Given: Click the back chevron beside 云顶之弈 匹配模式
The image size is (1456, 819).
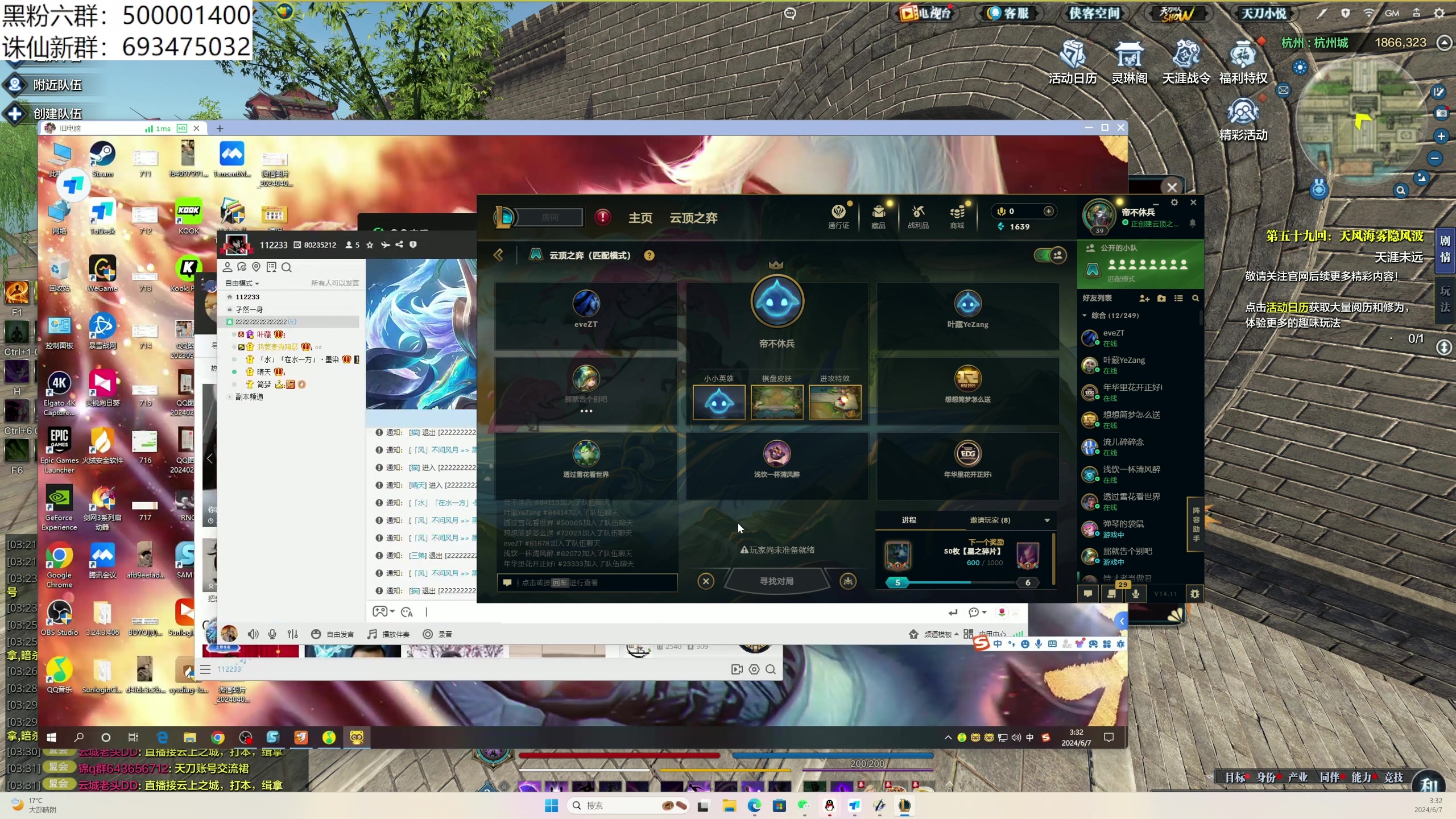Looking at the screenshot, I should 499,255.
